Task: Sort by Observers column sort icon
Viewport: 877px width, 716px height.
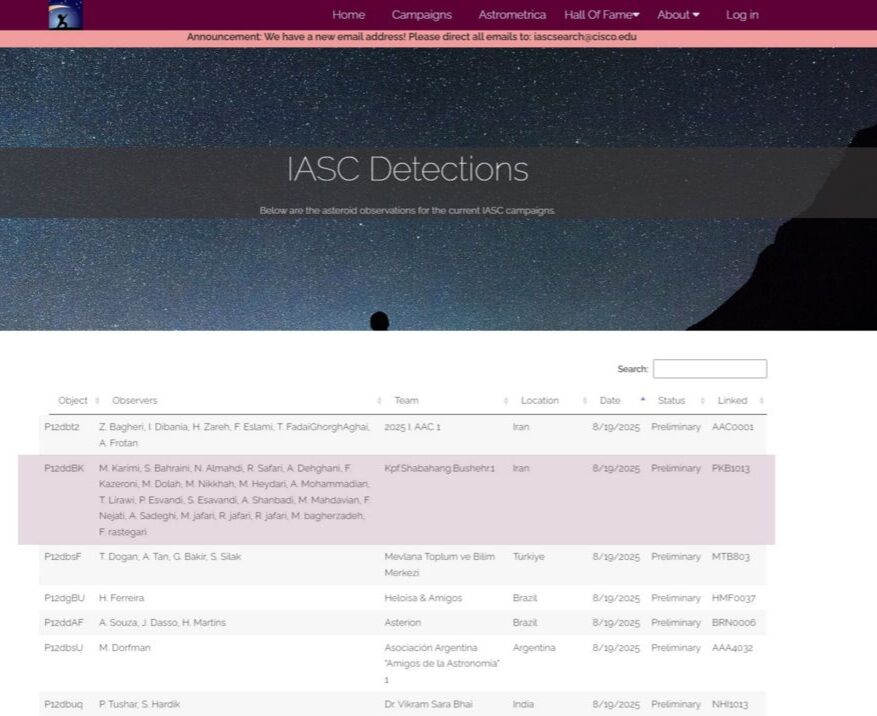Action: click(379, 401)
